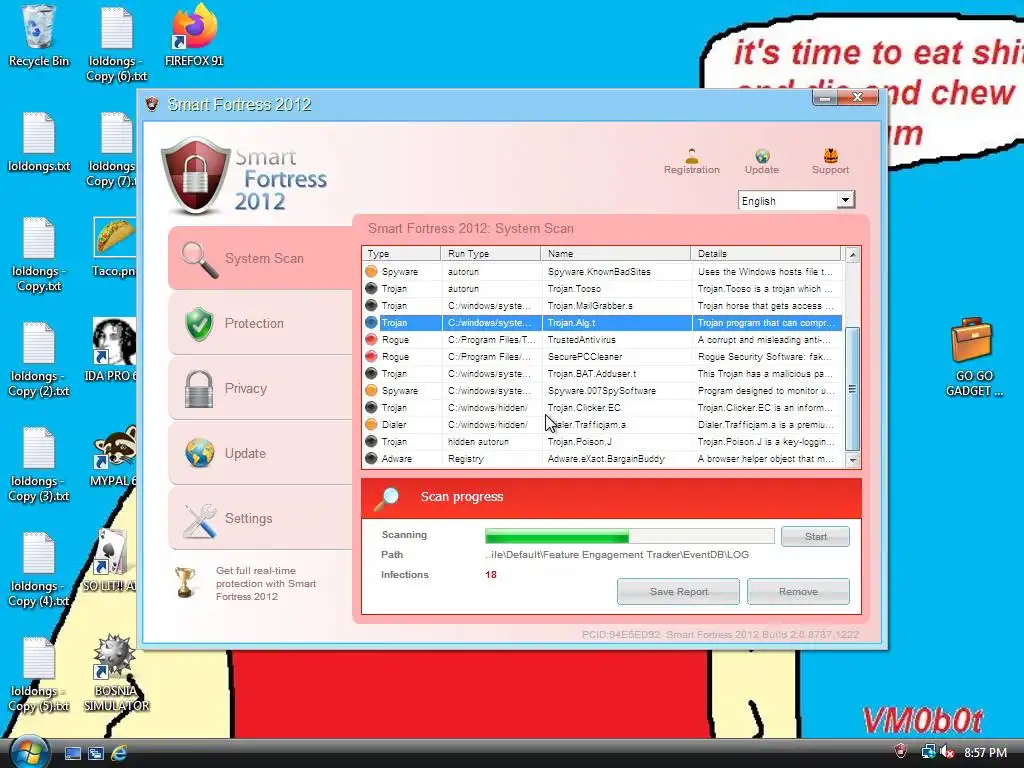Viewport: 1024px width, 768px height.
Task: Click the scan list scrollbar thumb
Action: (x=852, y=389)
